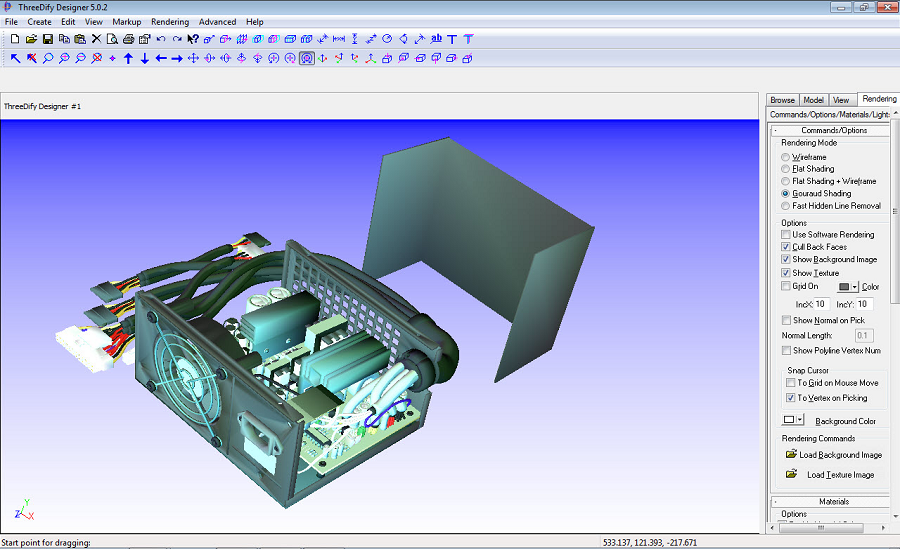
Task: Click Load Background Image button
Action: click(x=840, y=455)
